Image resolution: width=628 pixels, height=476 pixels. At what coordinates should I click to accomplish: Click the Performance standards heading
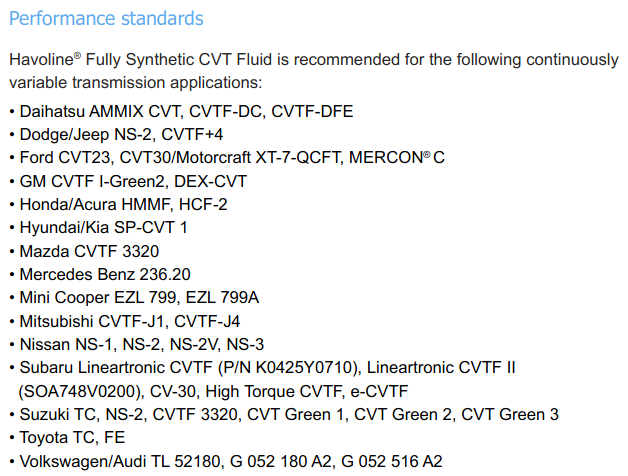point(106,19)
